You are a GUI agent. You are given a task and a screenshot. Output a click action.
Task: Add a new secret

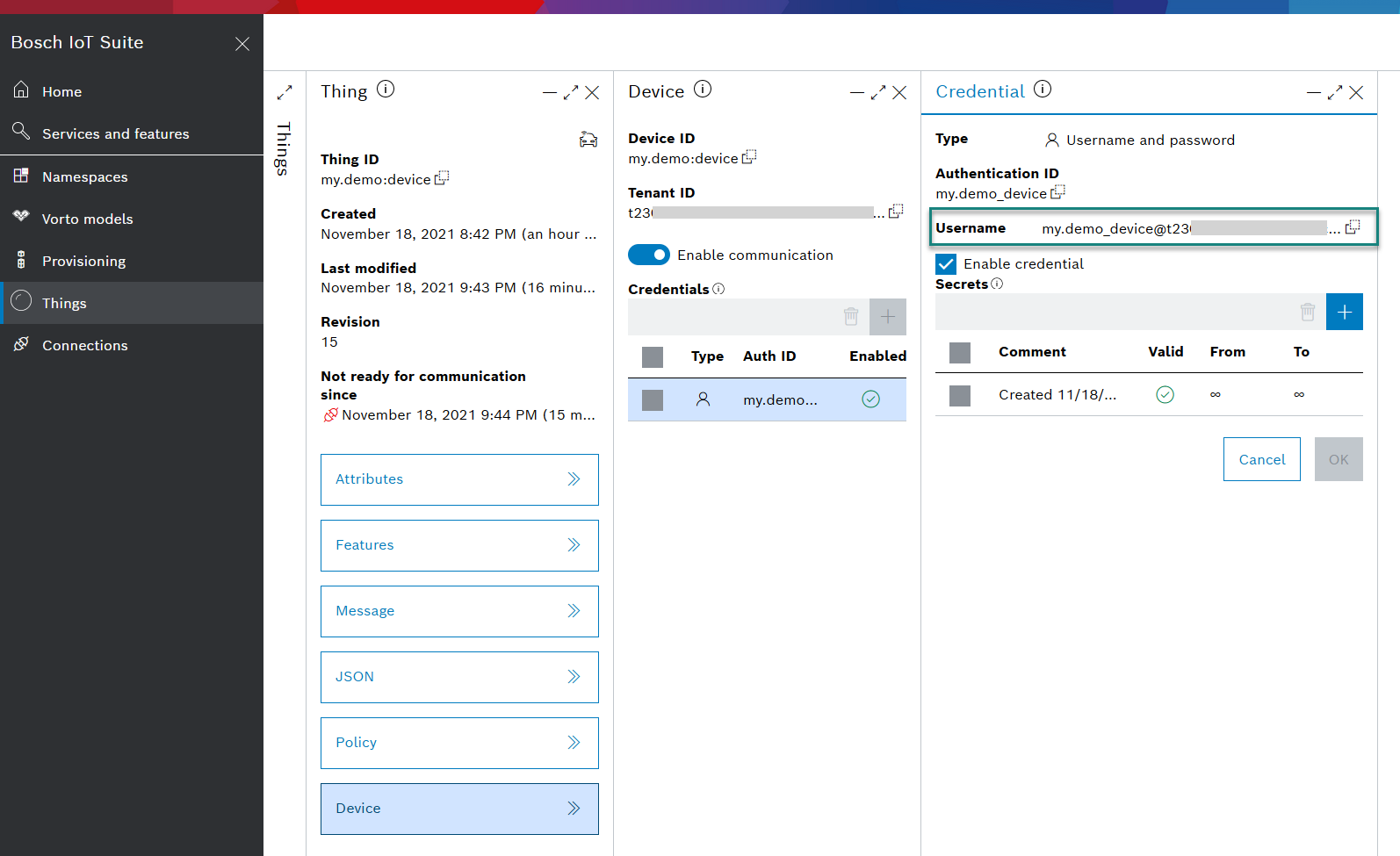click(1345, 312)
